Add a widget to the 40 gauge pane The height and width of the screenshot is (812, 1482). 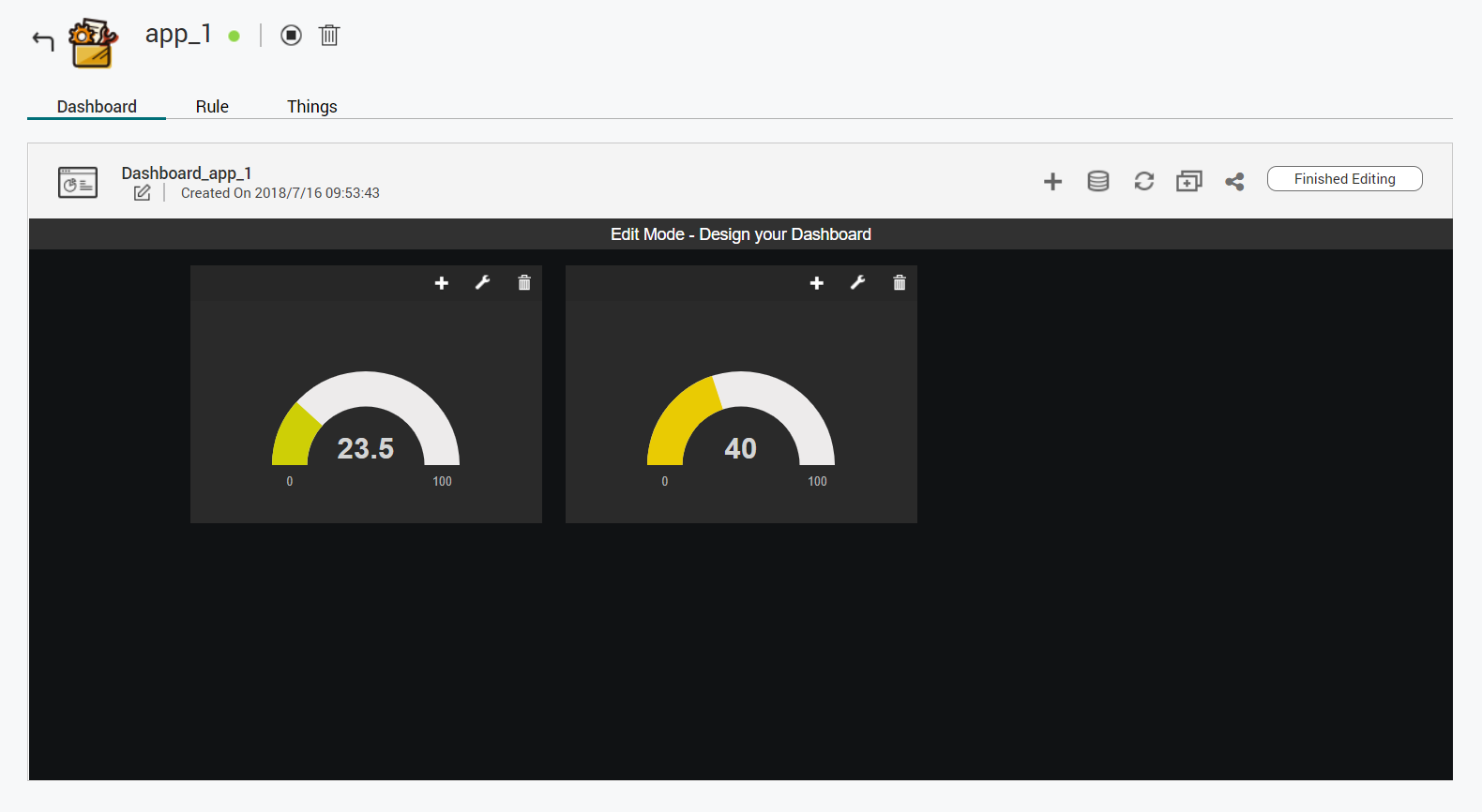[817, 283]
